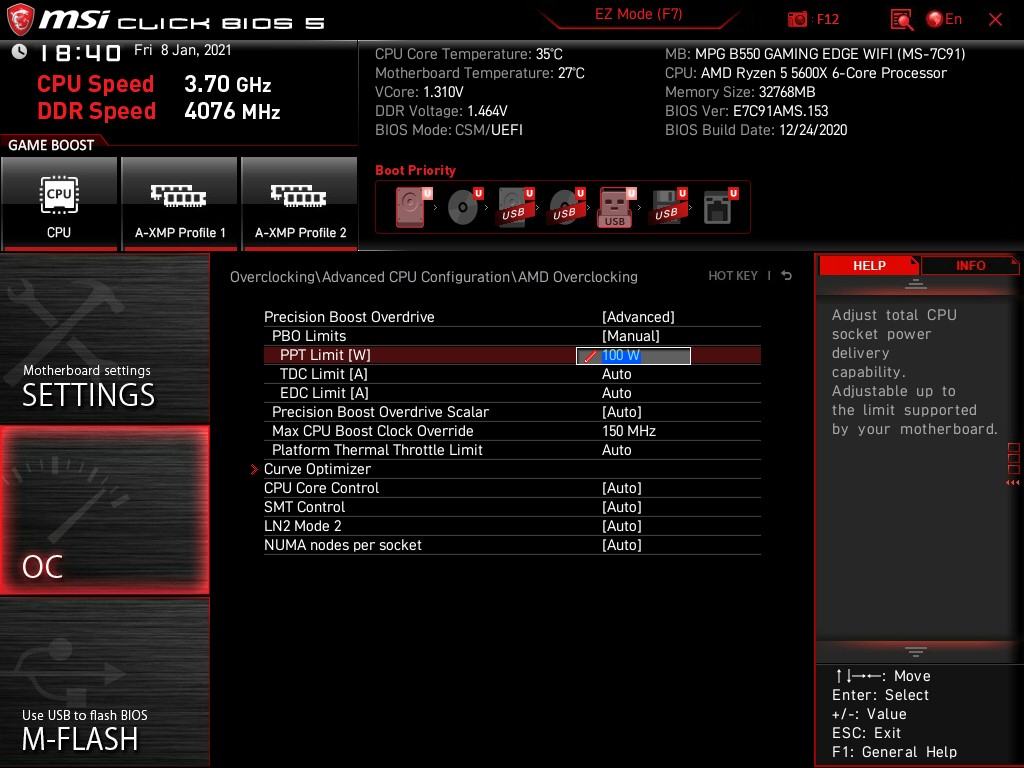Click the DDR Speed 4076 MHz readout
Screen dimensions: 1024x768
pyautogui.click(x=159, y=111)
